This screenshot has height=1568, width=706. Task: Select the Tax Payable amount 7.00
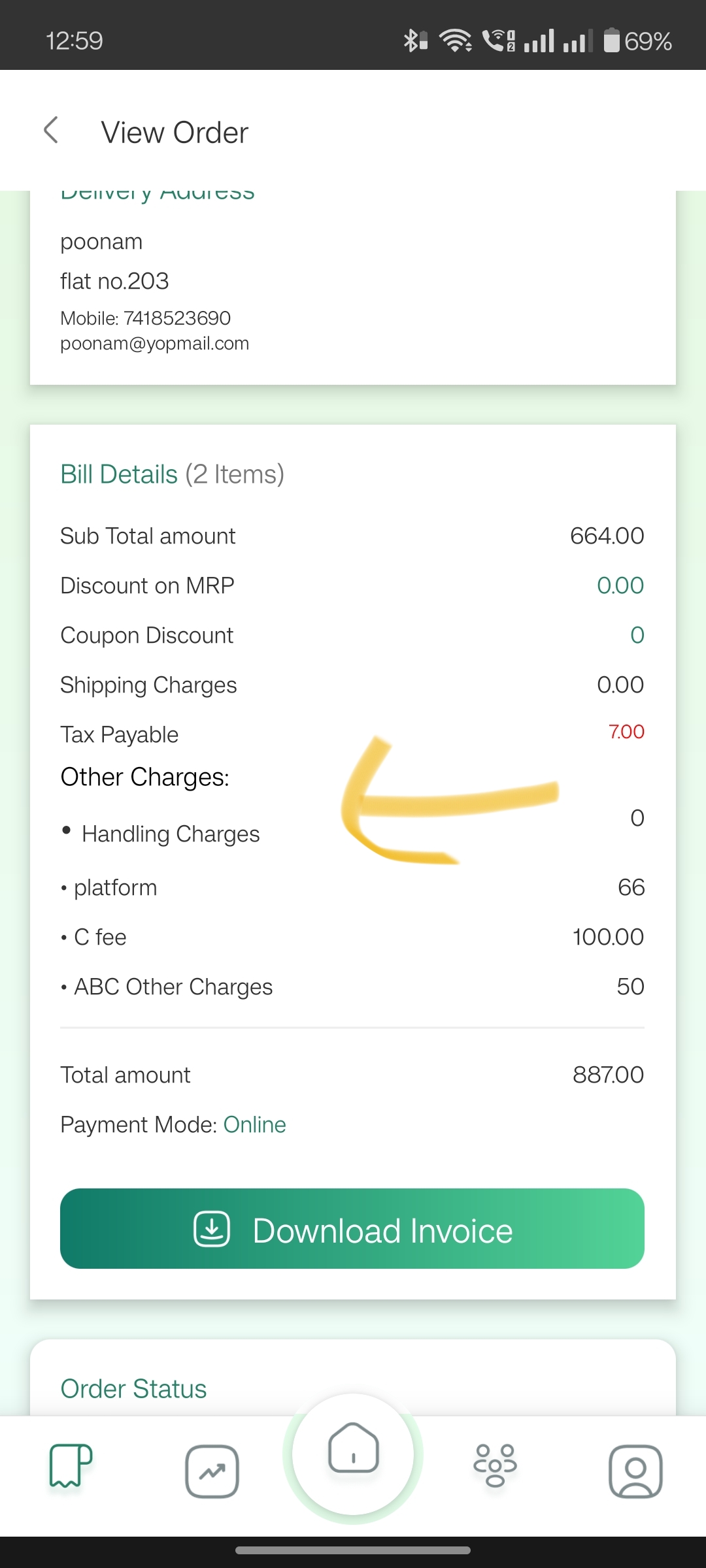coord(626,732)
